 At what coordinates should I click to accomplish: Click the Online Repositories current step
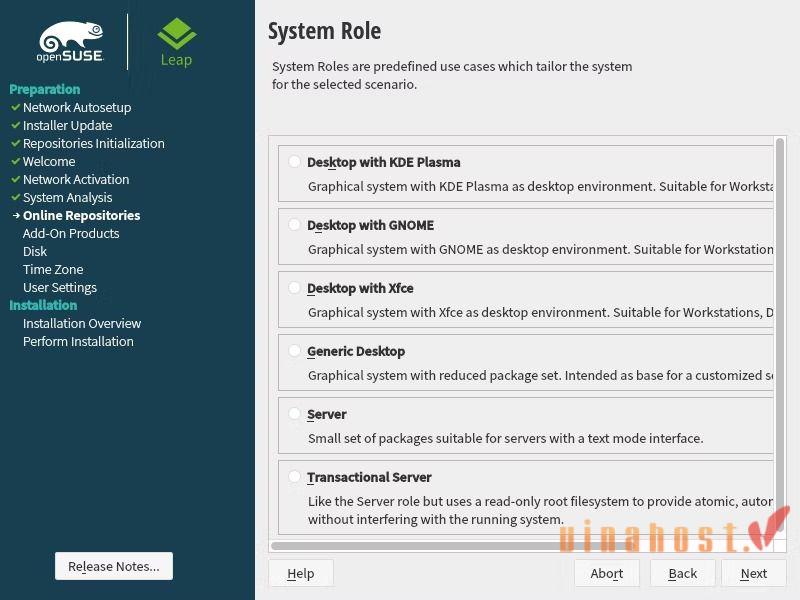[82, 215]
